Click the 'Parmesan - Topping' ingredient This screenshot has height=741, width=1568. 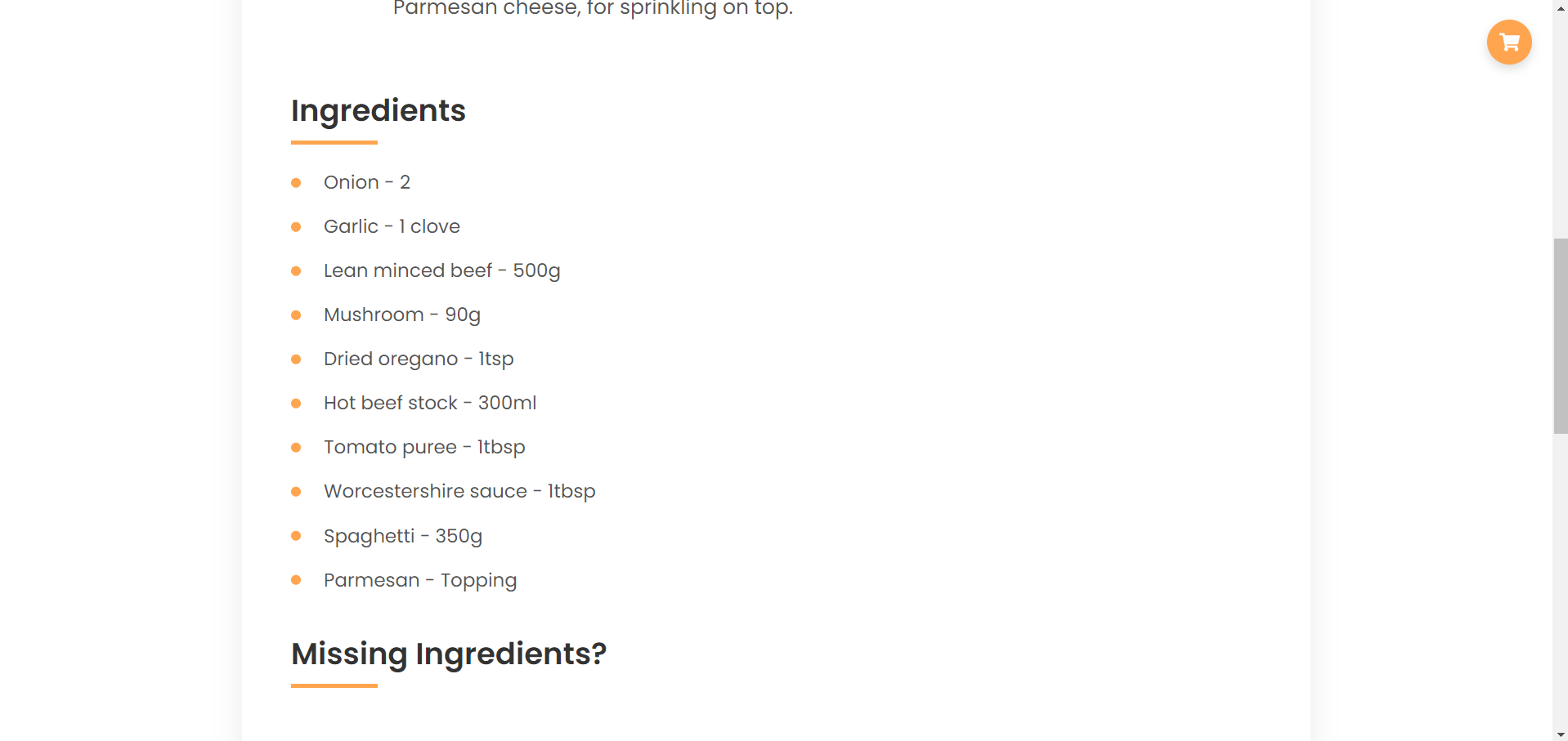[420, 580]
